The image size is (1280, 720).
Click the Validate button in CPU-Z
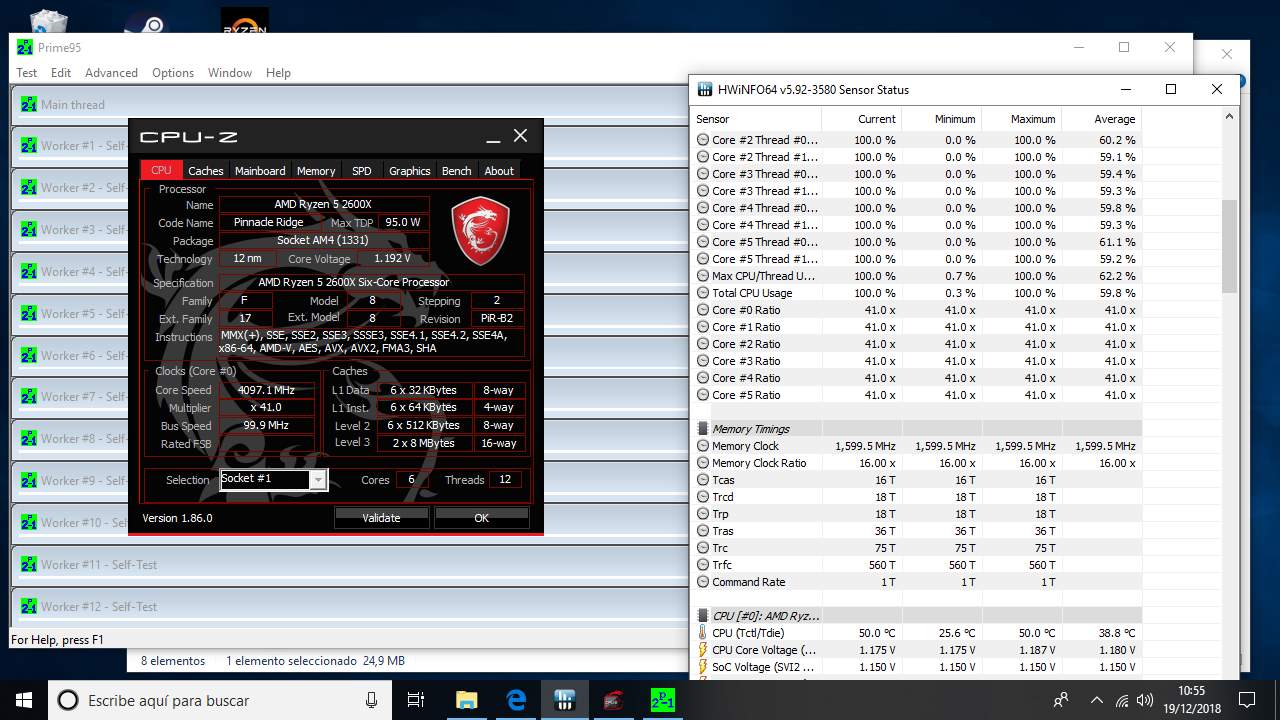click(x=381, y=518)
